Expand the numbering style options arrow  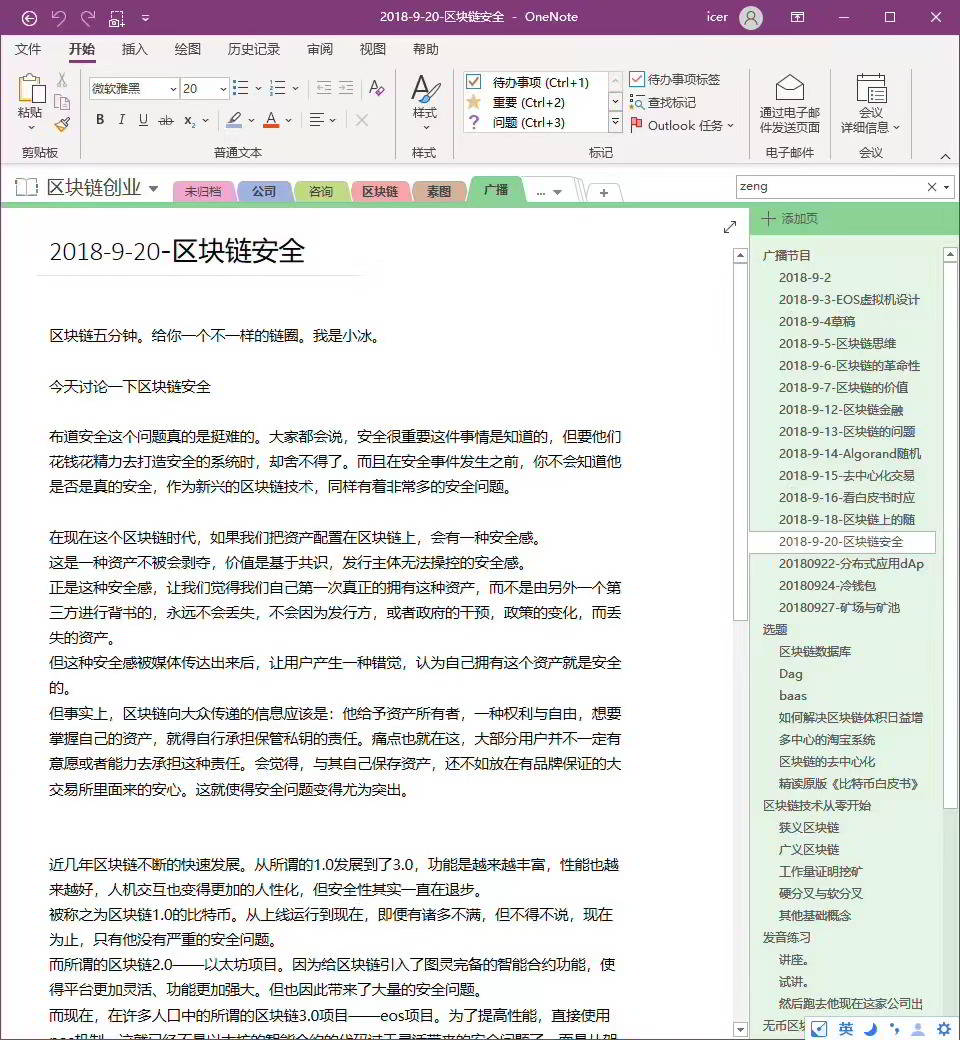click(295, 88)
